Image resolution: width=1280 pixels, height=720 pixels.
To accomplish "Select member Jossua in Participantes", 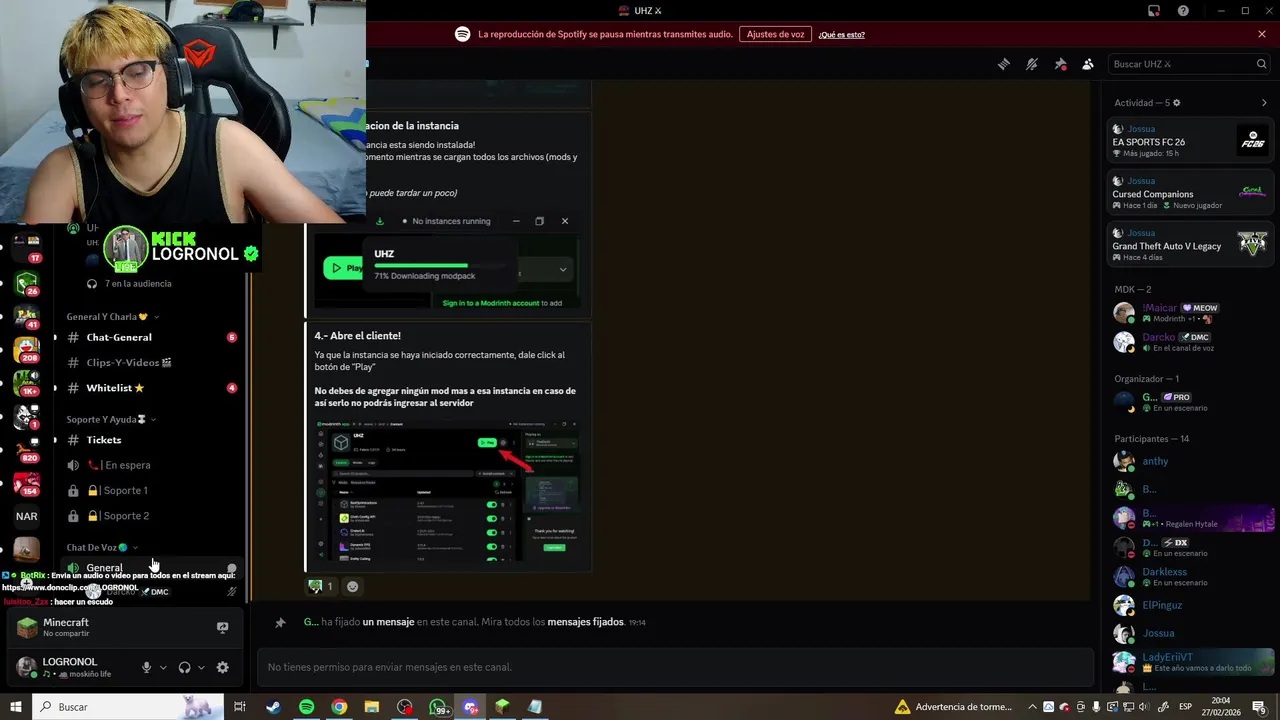I will tap(1190, 633).
